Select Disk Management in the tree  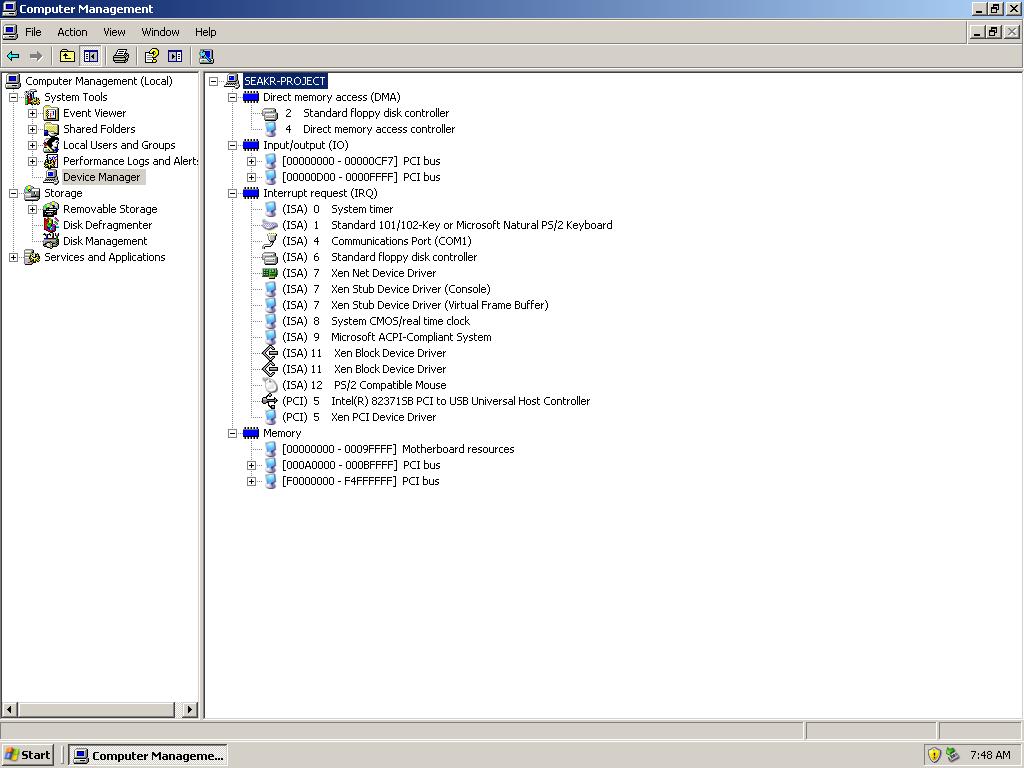pyautogui.click(x=104, y=241)
